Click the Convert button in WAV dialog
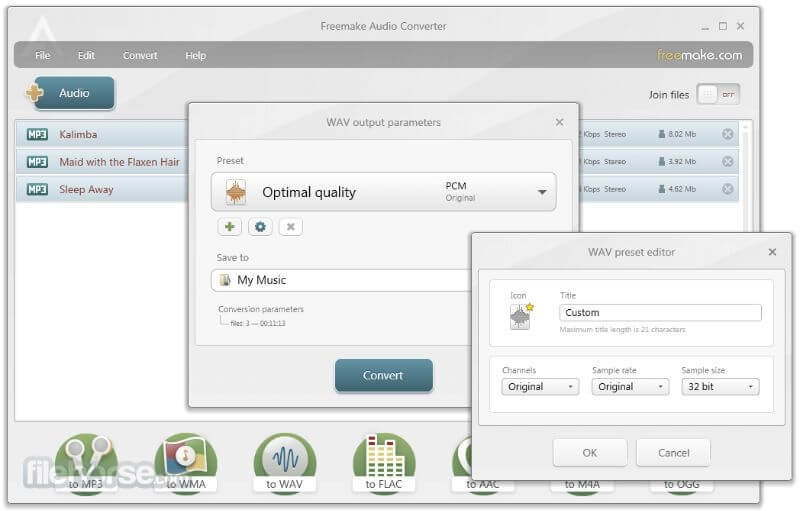Viewport: 800px width, 511px height. pos(384,375)
